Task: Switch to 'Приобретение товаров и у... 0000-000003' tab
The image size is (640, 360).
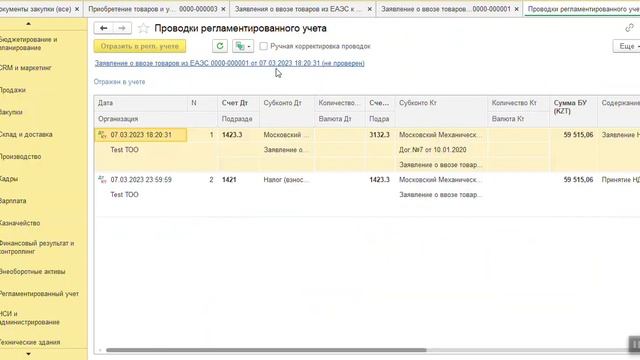Action: coord(153,9)
